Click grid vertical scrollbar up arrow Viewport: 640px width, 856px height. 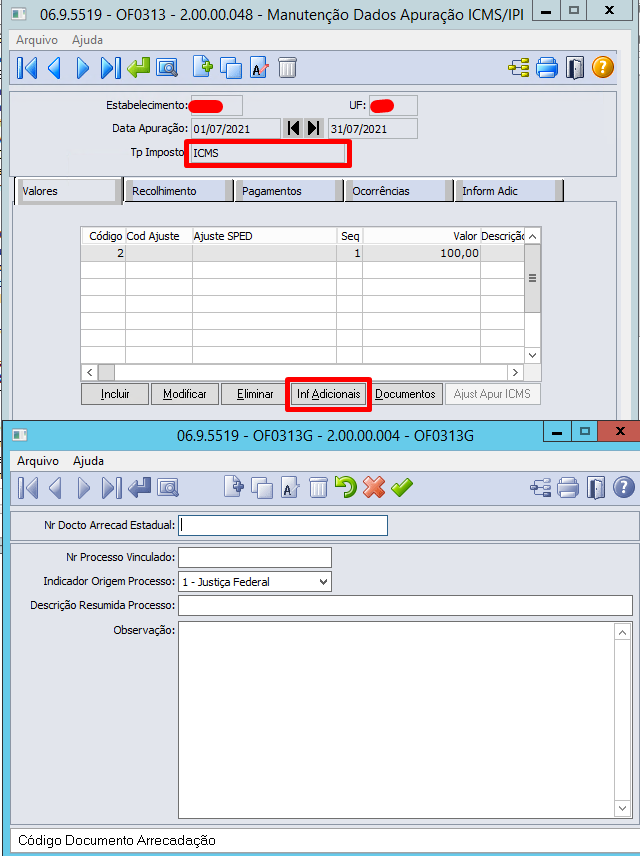532,236
